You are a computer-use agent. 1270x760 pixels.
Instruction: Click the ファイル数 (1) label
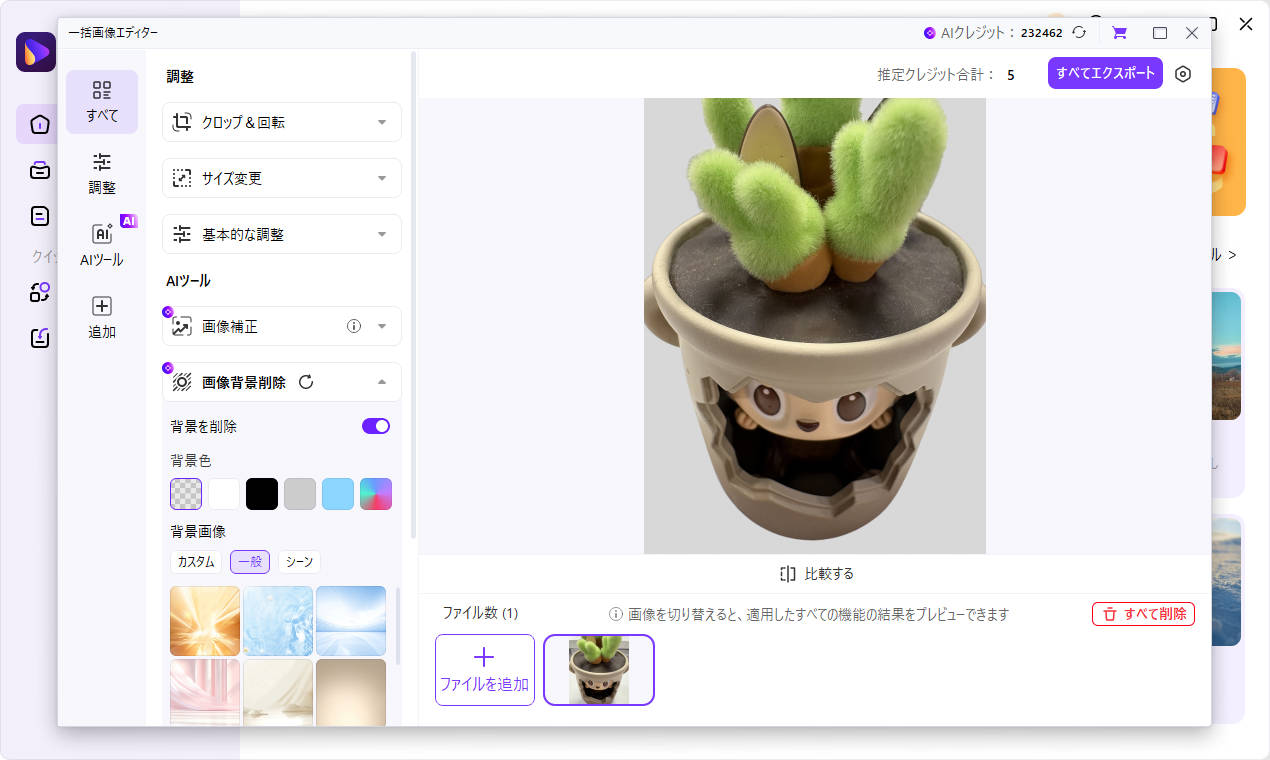tap(481, 613)
